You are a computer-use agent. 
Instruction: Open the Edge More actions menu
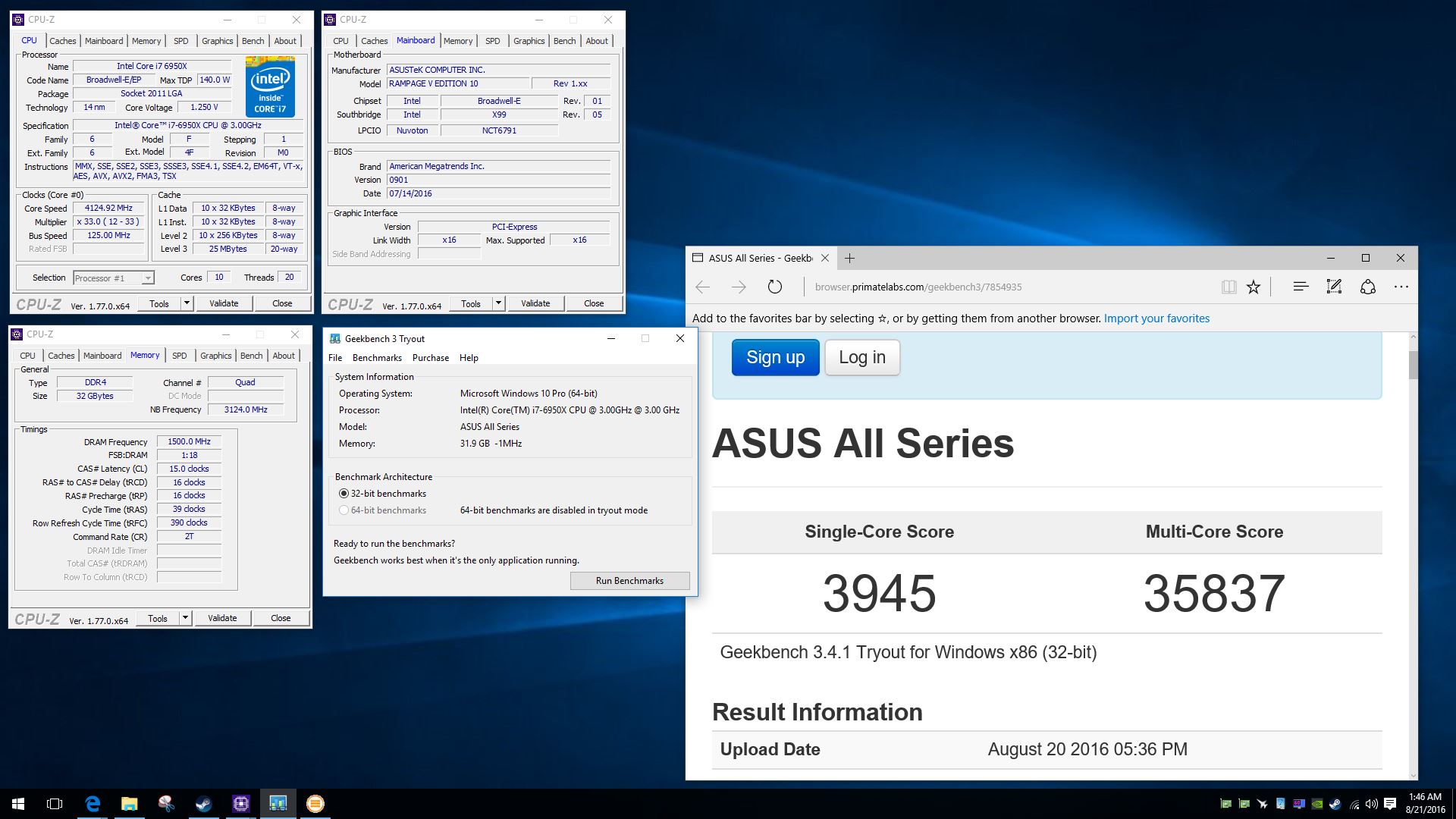click(x=1401, y=287)
